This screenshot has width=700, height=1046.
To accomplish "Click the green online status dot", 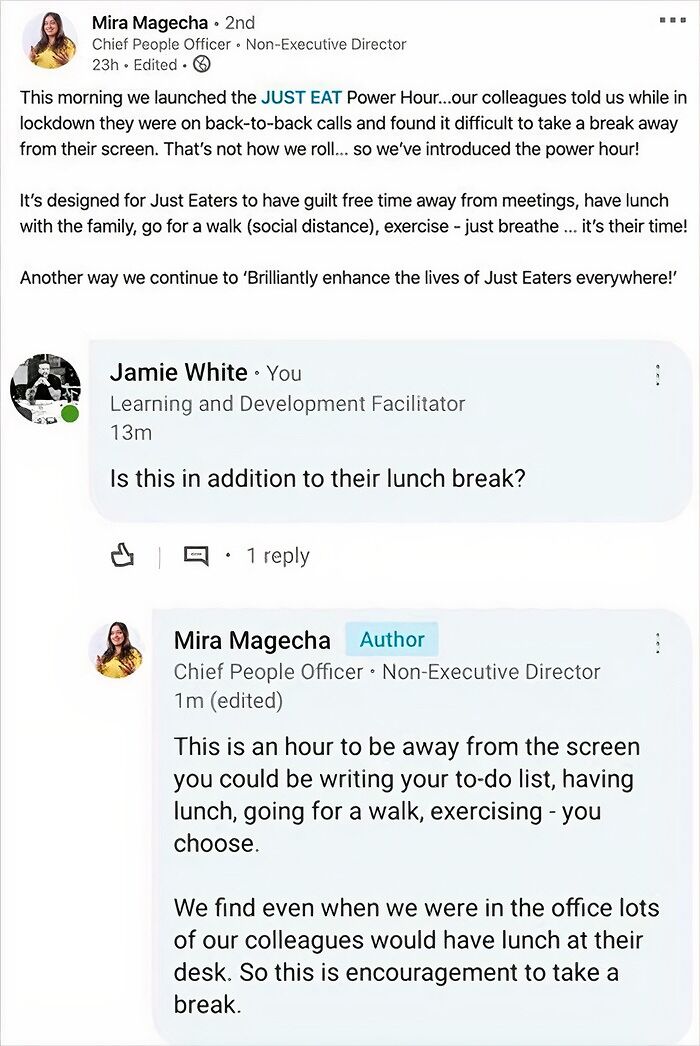I will pos(69,414).
